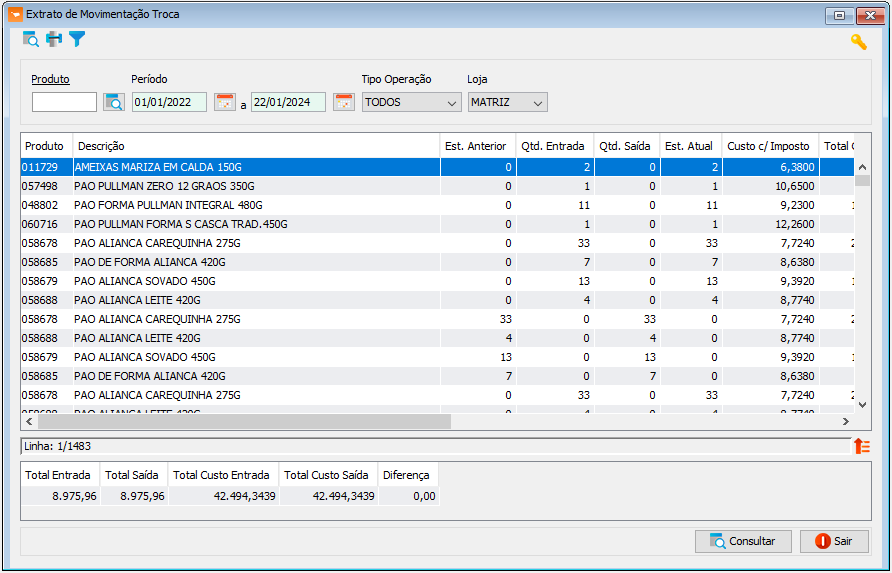Click the orange sort-order icon beside Linha bar
892x573 pixels.
click(862, 446)
